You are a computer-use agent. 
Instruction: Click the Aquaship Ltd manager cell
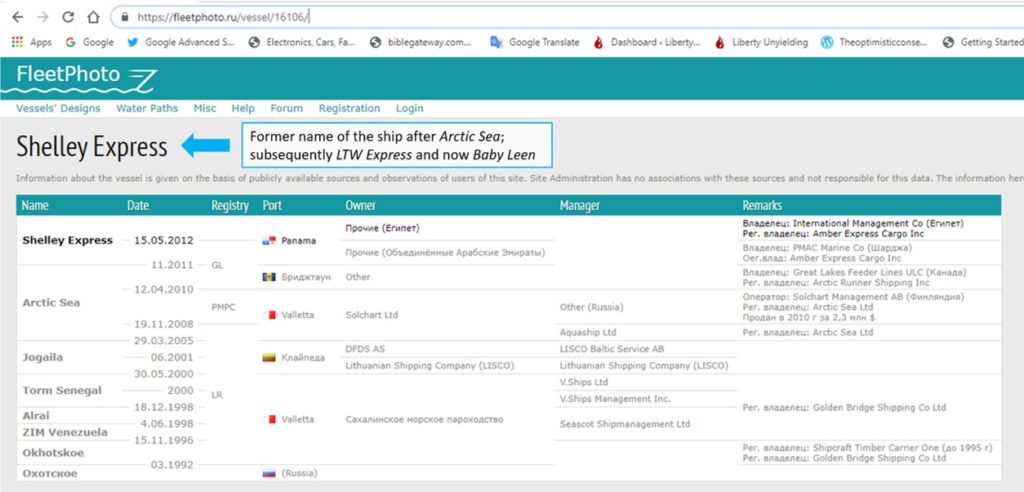pyautogui.click(x=588, y=333)
